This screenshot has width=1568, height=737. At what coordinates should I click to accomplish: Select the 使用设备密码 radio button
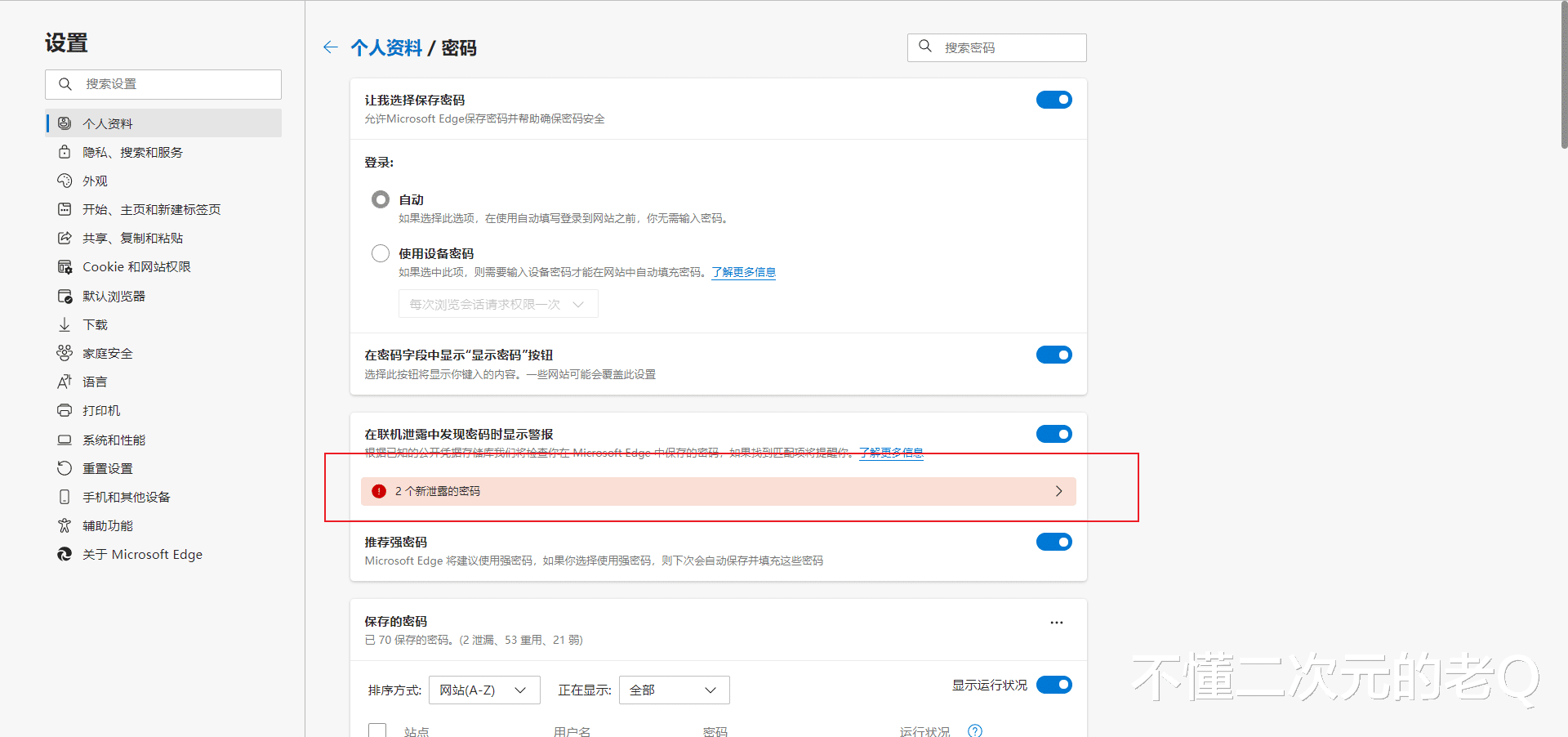(x=381, y=253)
